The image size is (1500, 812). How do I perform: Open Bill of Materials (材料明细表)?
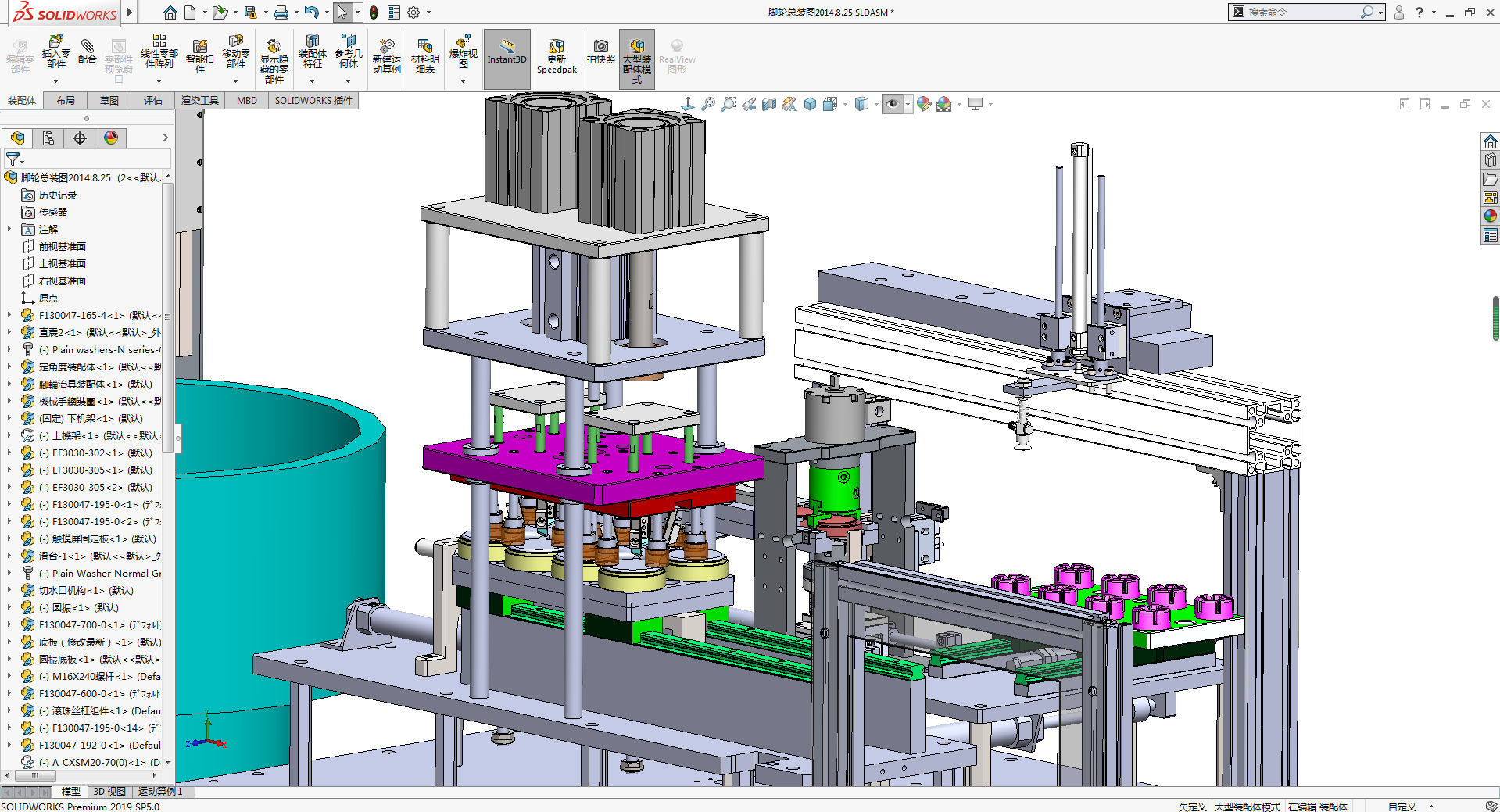(424, 56)
